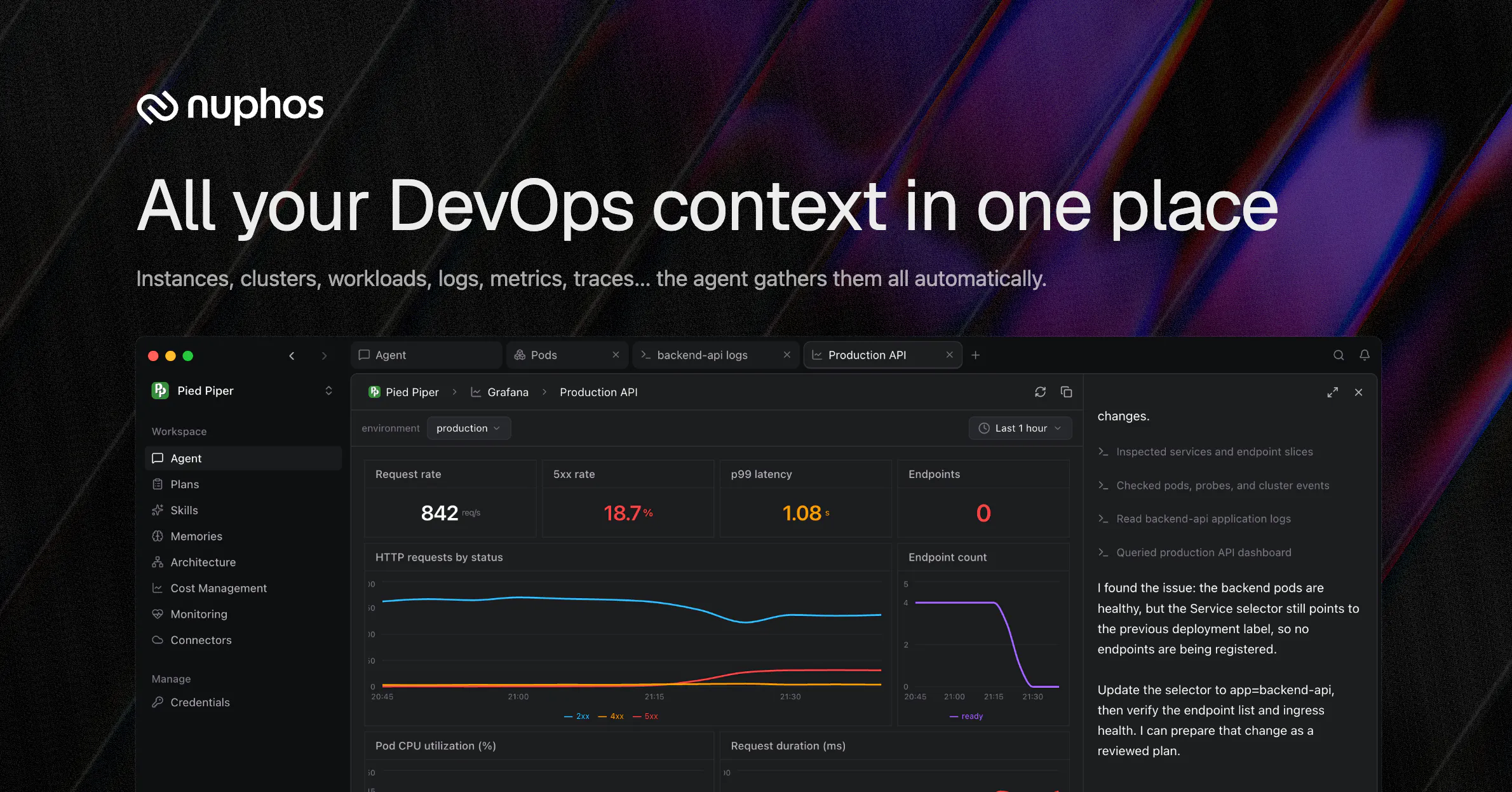Image resolution: width=1512 pixels, height=792 pixels.
Task: Open the Pied Piper workspace switcher
Action: coord(243,391)
